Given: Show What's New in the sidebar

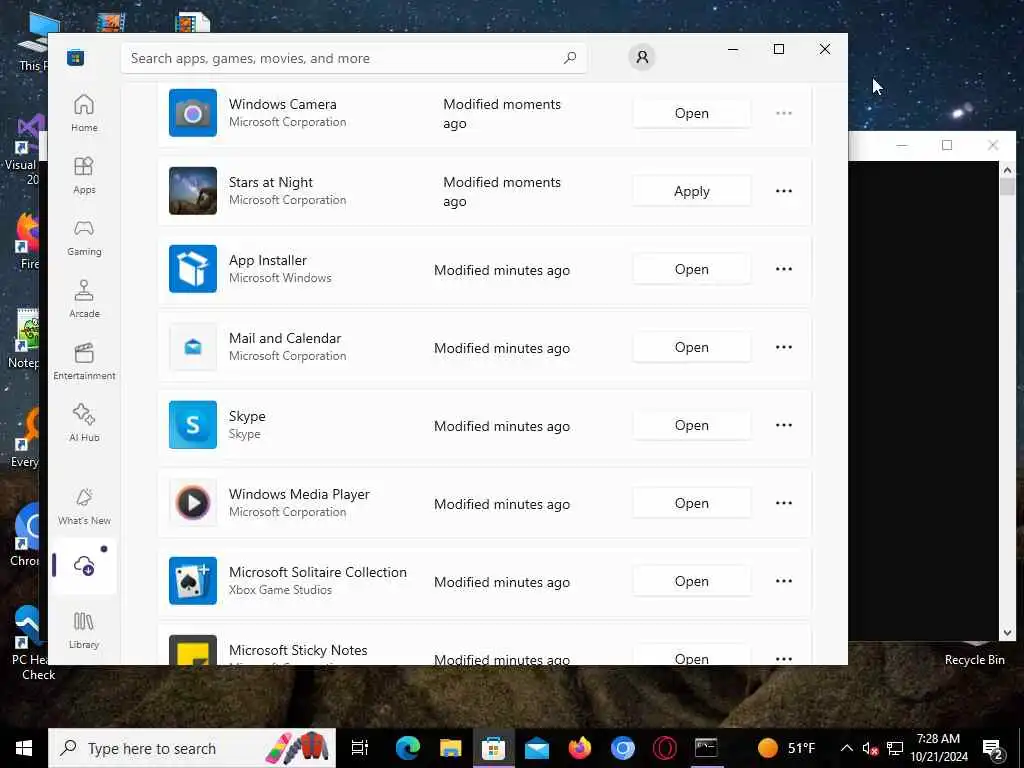Looking at the screenshot, I should point(84,506).
